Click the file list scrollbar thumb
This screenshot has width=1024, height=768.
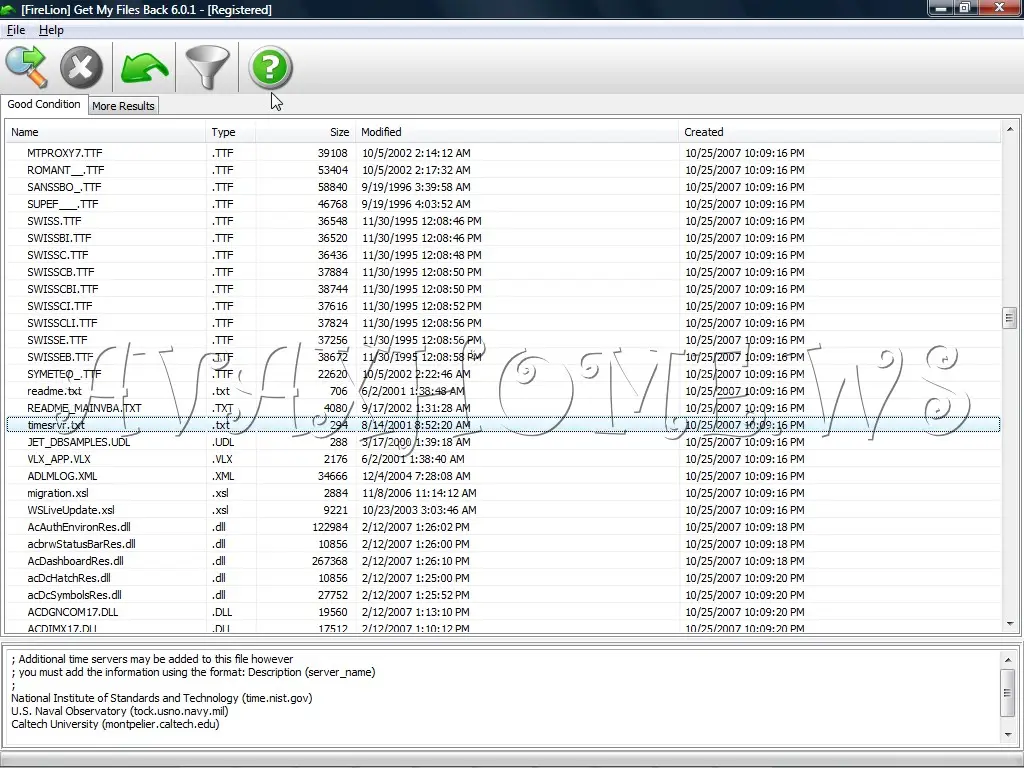(1010, 318)
